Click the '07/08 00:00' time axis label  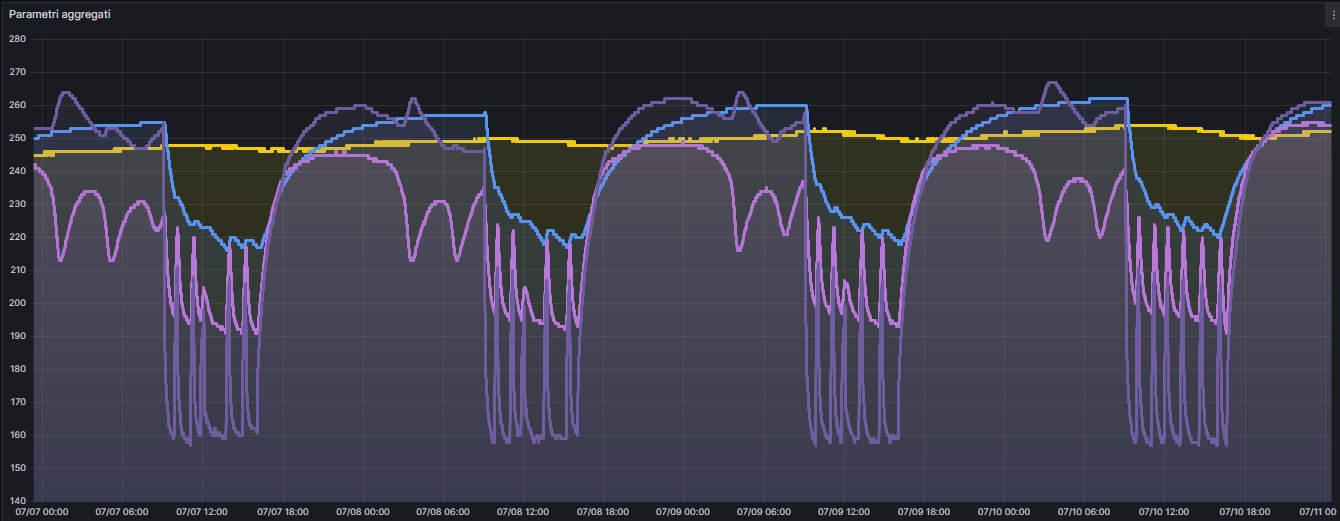(x=363, y=511)
